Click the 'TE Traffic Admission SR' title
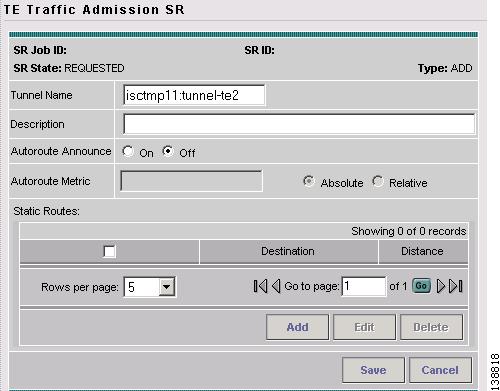 click(x=94, y=9)
